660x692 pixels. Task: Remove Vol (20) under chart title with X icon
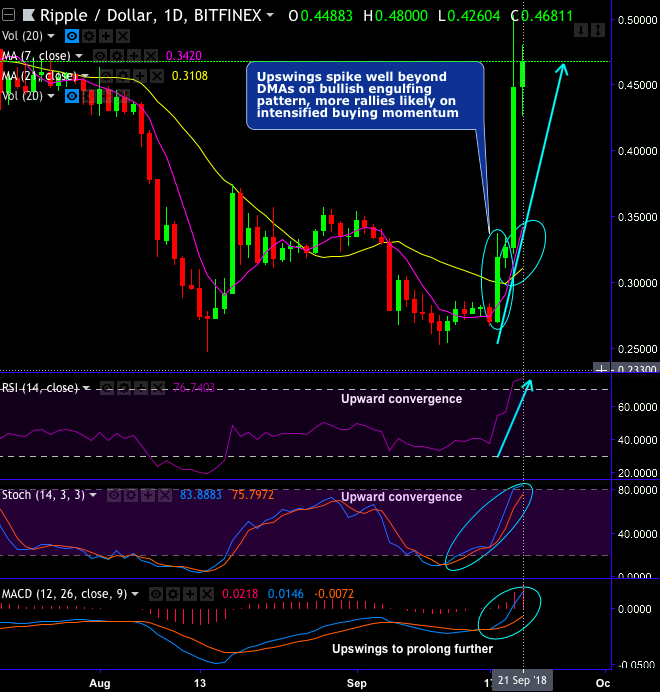click(123, 36)
